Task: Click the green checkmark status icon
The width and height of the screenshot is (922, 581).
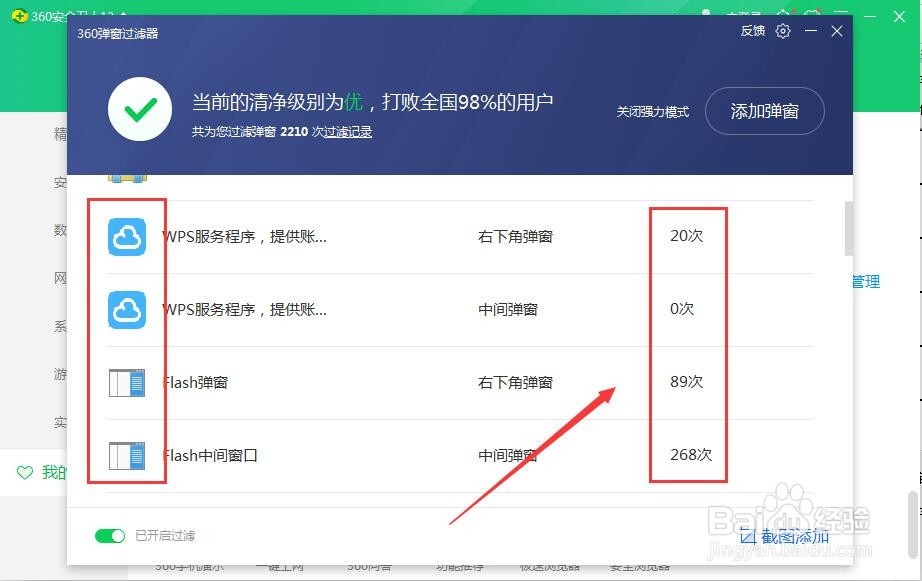Action: [x=140, y=109]
